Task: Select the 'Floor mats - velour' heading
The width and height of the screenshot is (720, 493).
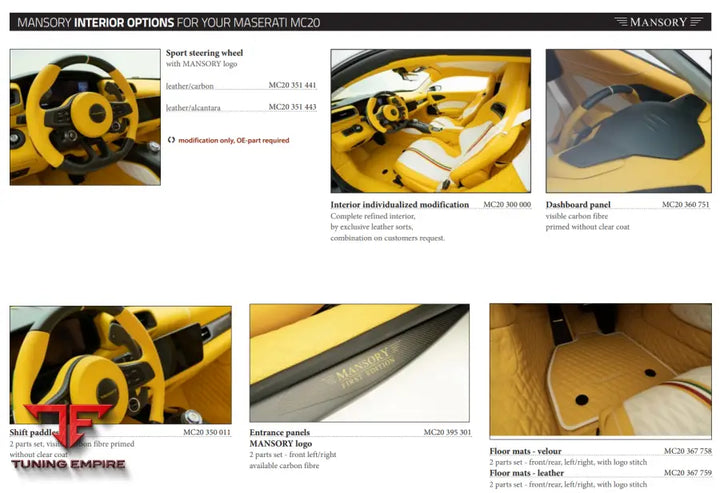Action: coord(525,451)
